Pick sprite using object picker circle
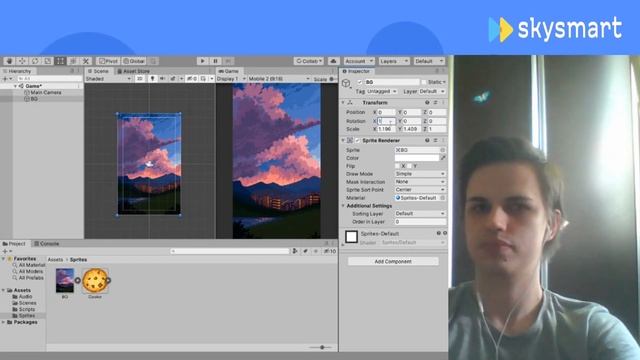 [x=442, y=150]
